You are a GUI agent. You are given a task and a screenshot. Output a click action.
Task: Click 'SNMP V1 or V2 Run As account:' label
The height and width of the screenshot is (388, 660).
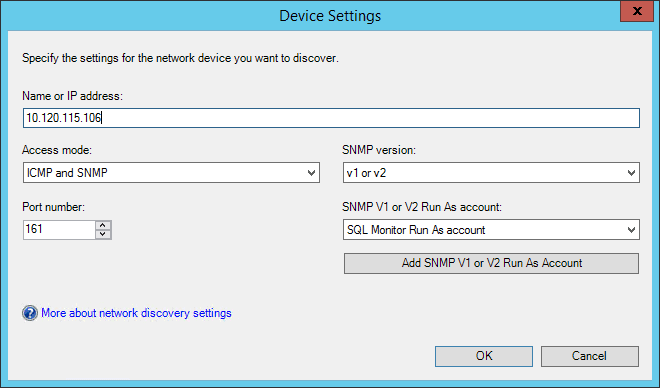tap(422, 207)
